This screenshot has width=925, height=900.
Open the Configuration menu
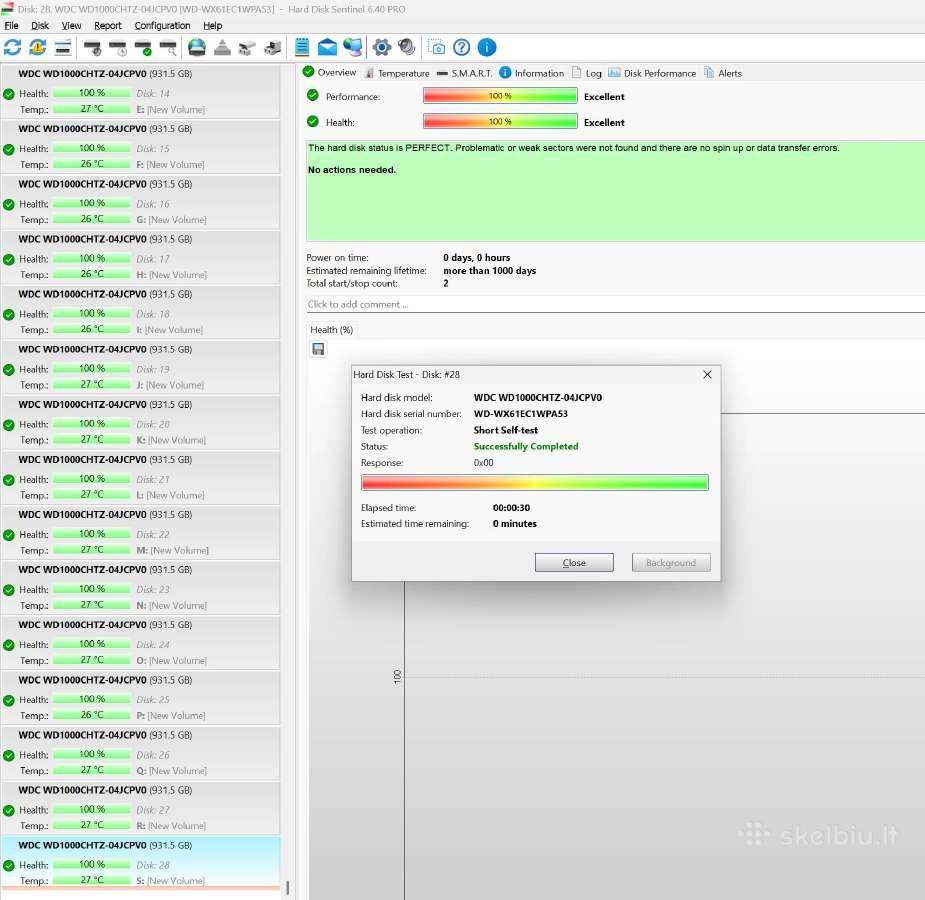[162, 25]
